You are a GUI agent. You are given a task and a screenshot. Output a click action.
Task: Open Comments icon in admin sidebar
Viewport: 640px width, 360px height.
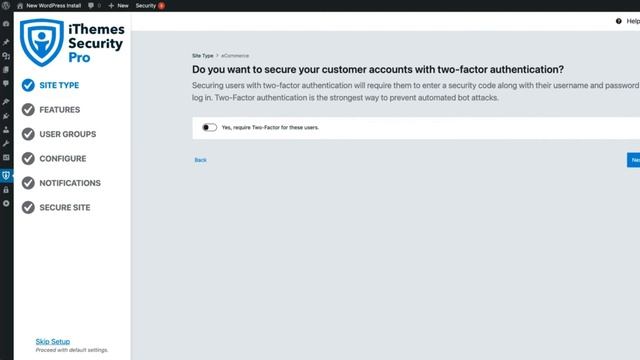6,84
